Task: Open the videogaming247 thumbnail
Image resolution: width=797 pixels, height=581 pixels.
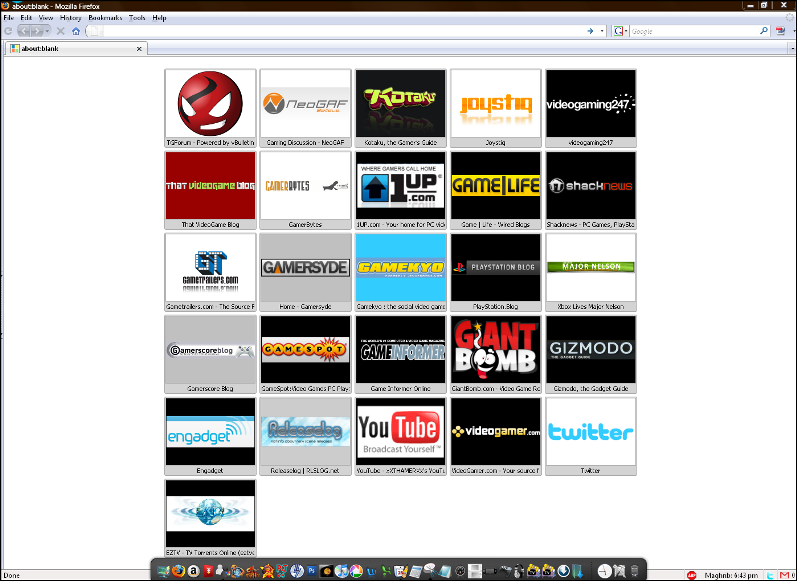Action: [591, 108]
